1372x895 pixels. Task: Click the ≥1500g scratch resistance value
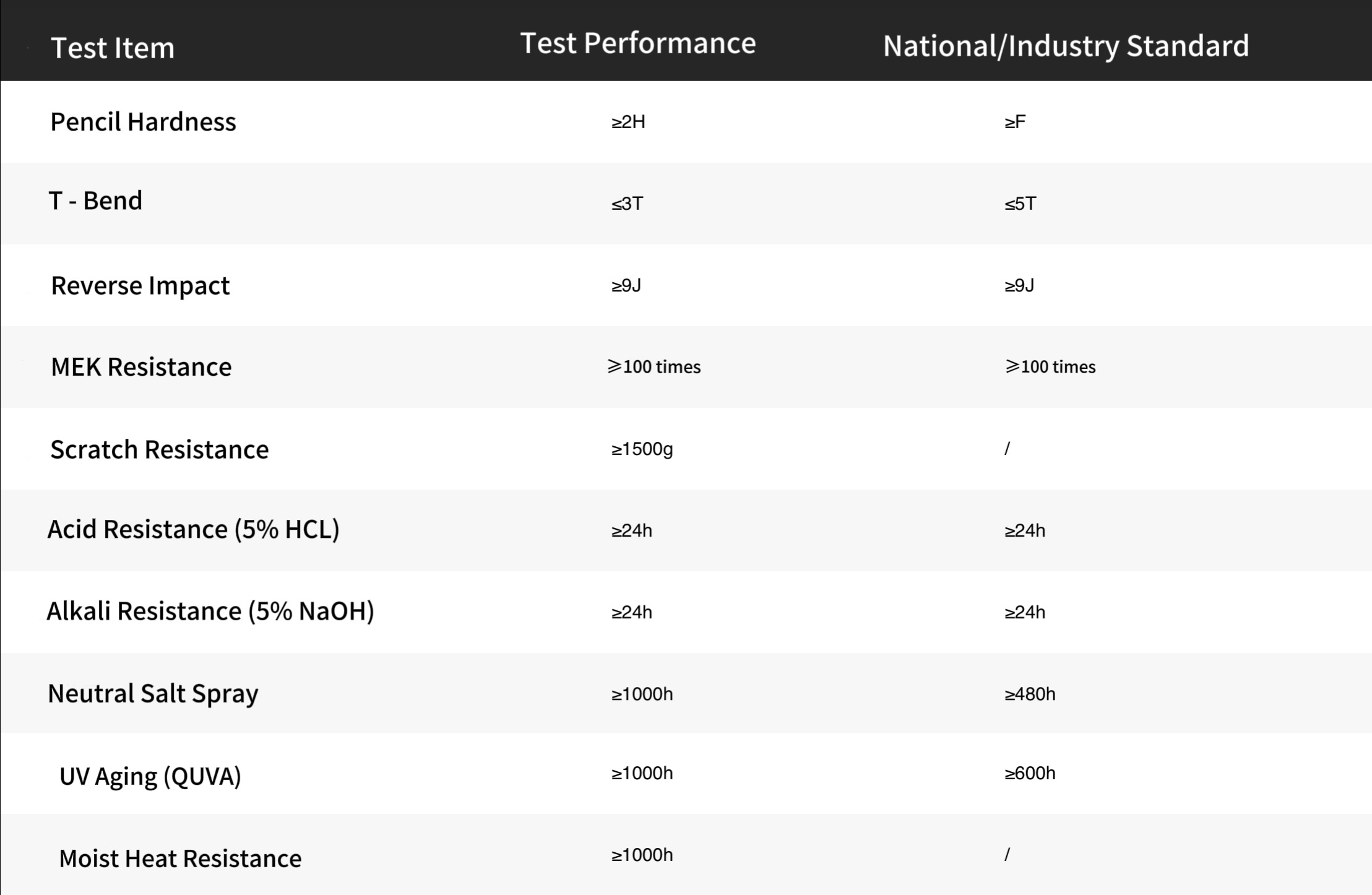coord(642,449)
